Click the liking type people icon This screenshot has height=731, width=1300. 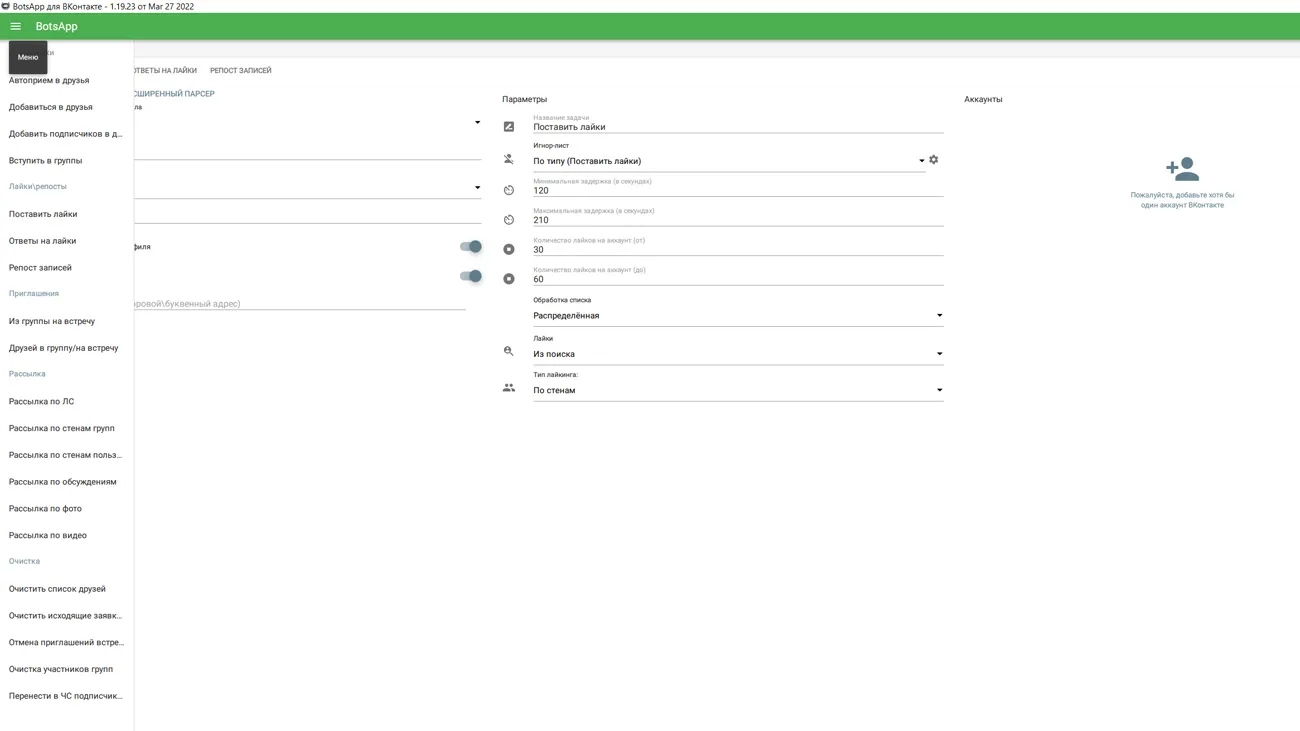click(509, 388)
